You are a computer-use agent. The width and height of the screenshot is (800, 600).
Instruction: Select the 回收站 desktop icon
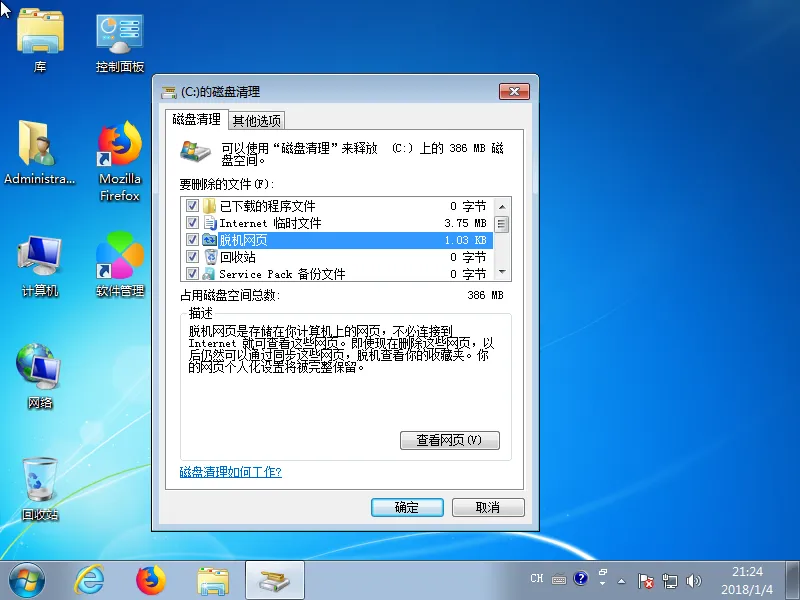coord(40,489)
